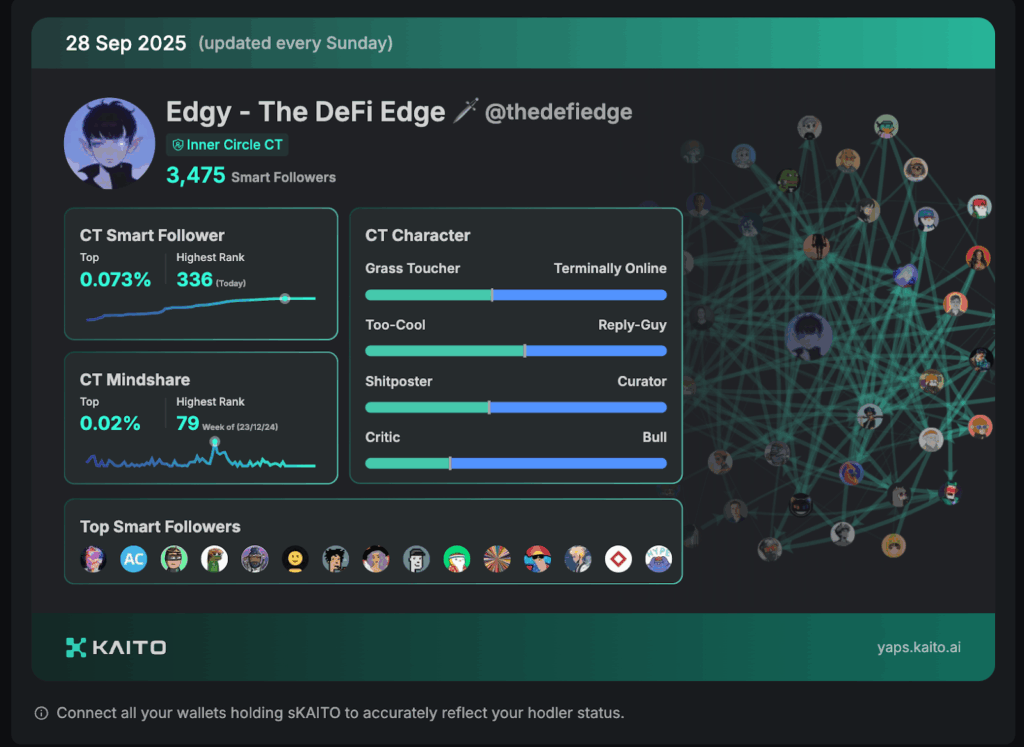The height and width of the screenshot is (747, 1024).
Task: Click the CT Smart Follower rank chart marker
Action: pos(285,298)
